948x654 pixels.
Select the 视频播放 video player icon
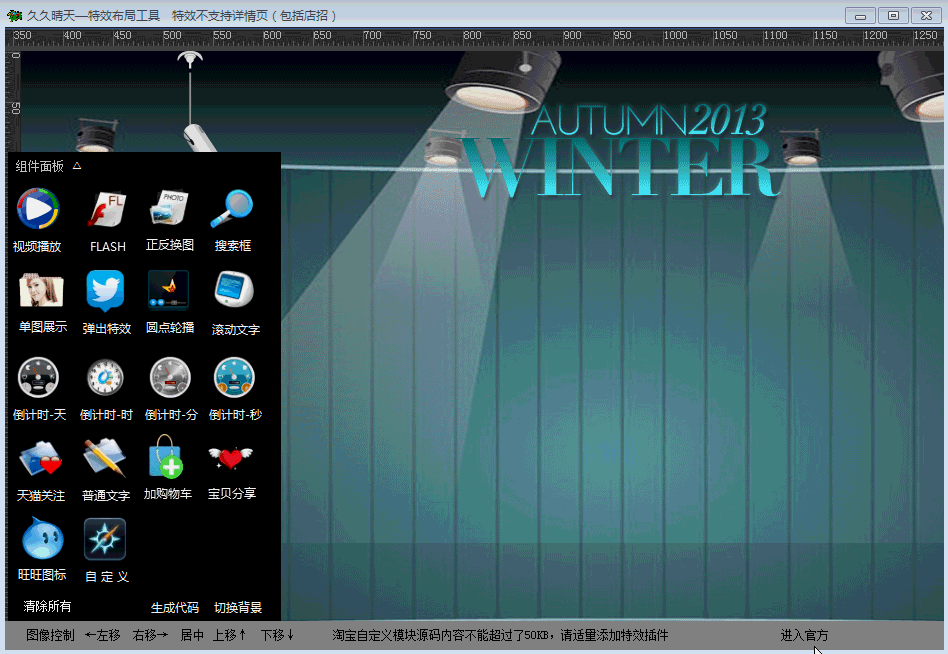38,210
